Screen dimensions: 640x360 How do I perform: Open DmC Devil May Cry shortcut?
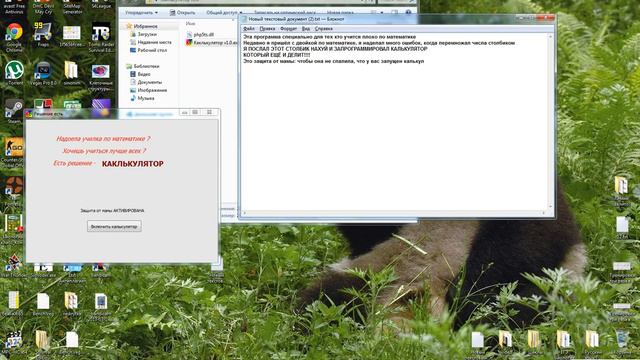point(43,6)
